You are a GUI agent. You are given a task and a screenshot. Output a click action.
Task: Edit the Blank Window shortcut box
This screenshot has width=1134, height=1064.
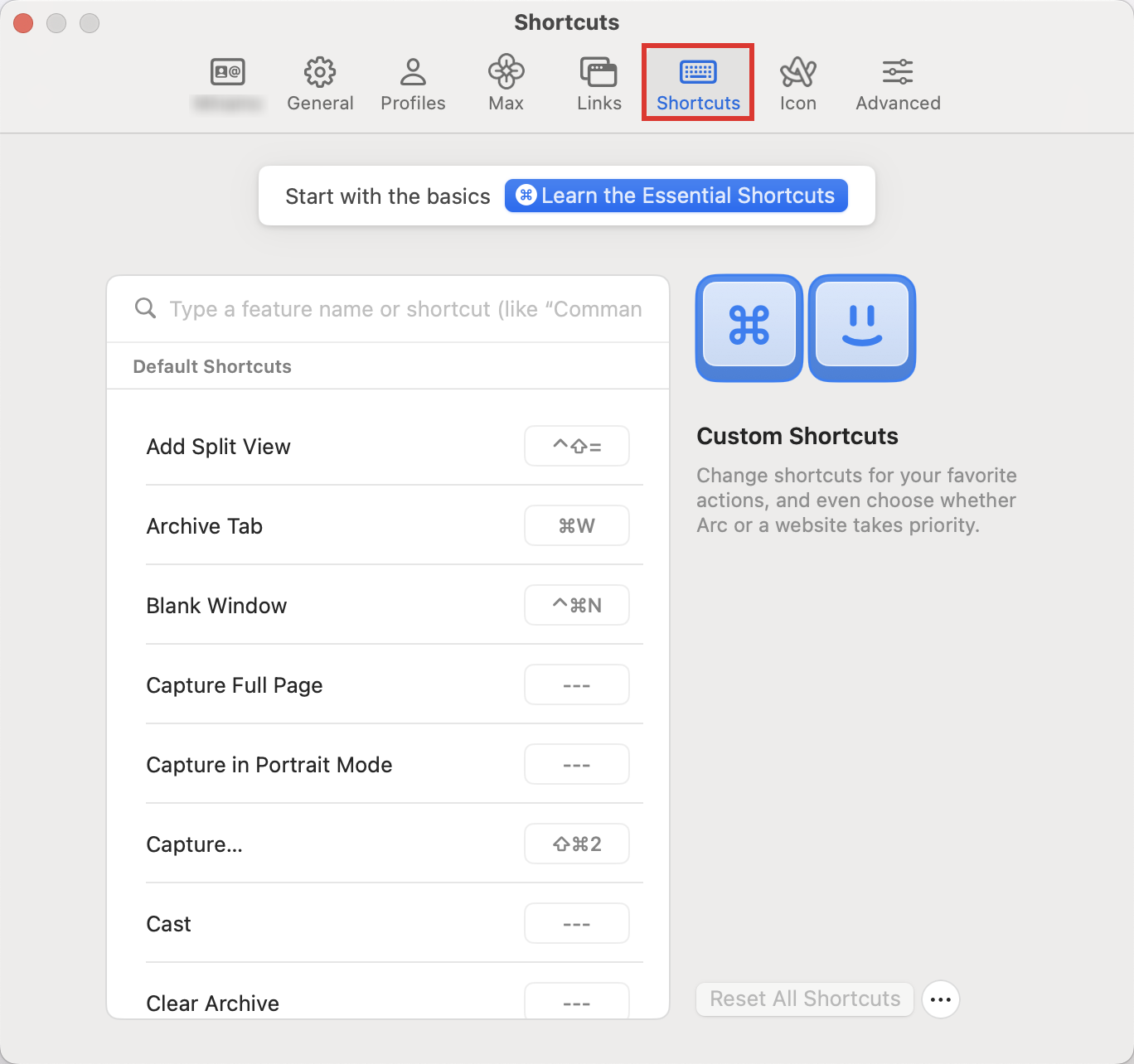point(576,605)
